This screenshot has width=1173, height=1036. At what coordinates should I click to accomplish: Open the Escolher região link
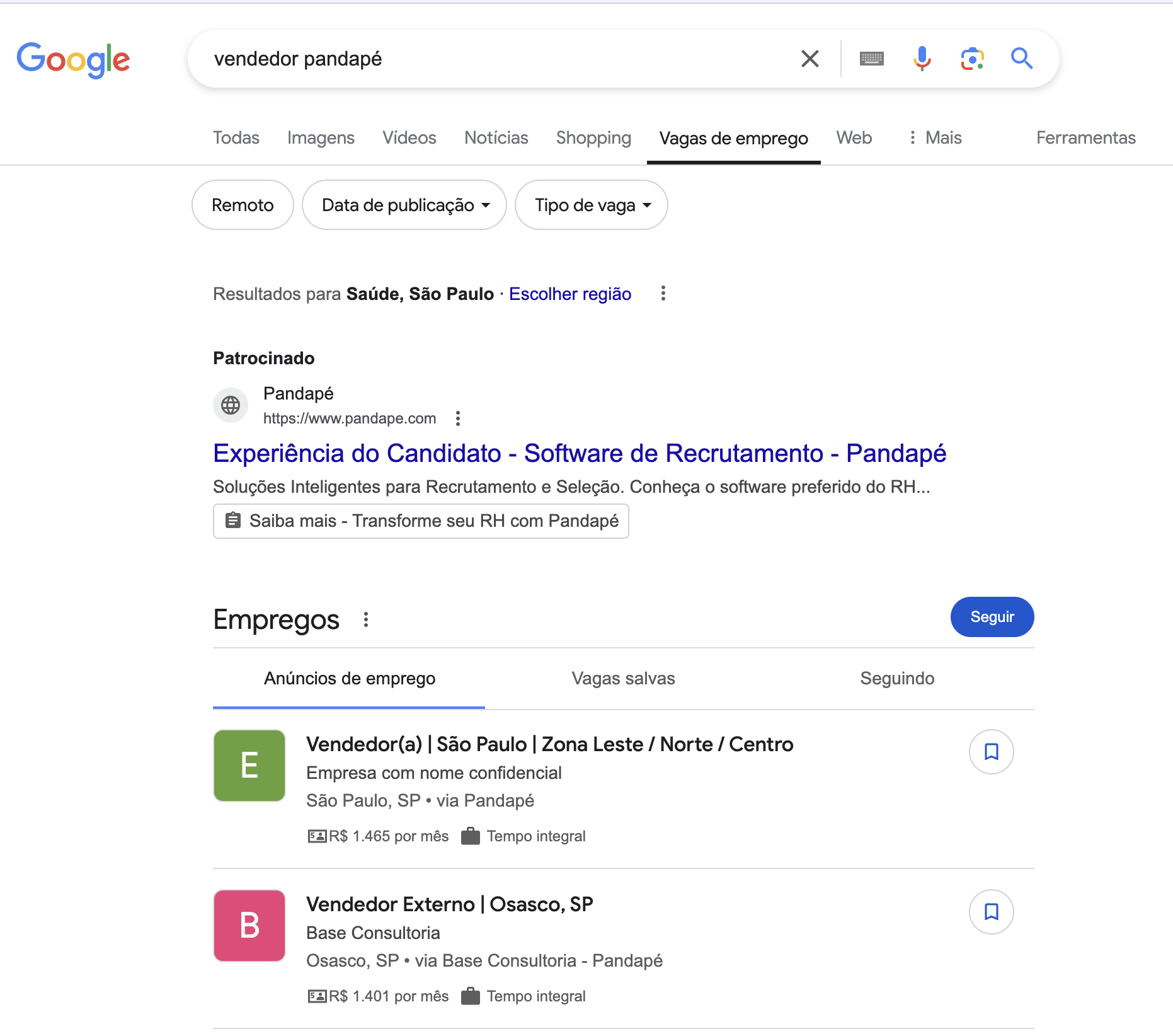pos(570,294)
